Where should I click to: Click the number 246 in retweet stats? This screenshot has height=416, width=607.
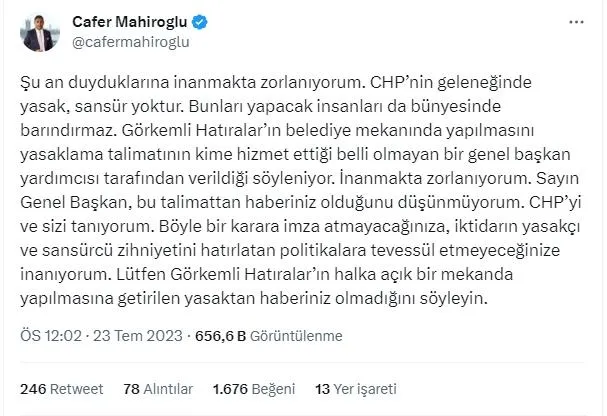[32, 388]
